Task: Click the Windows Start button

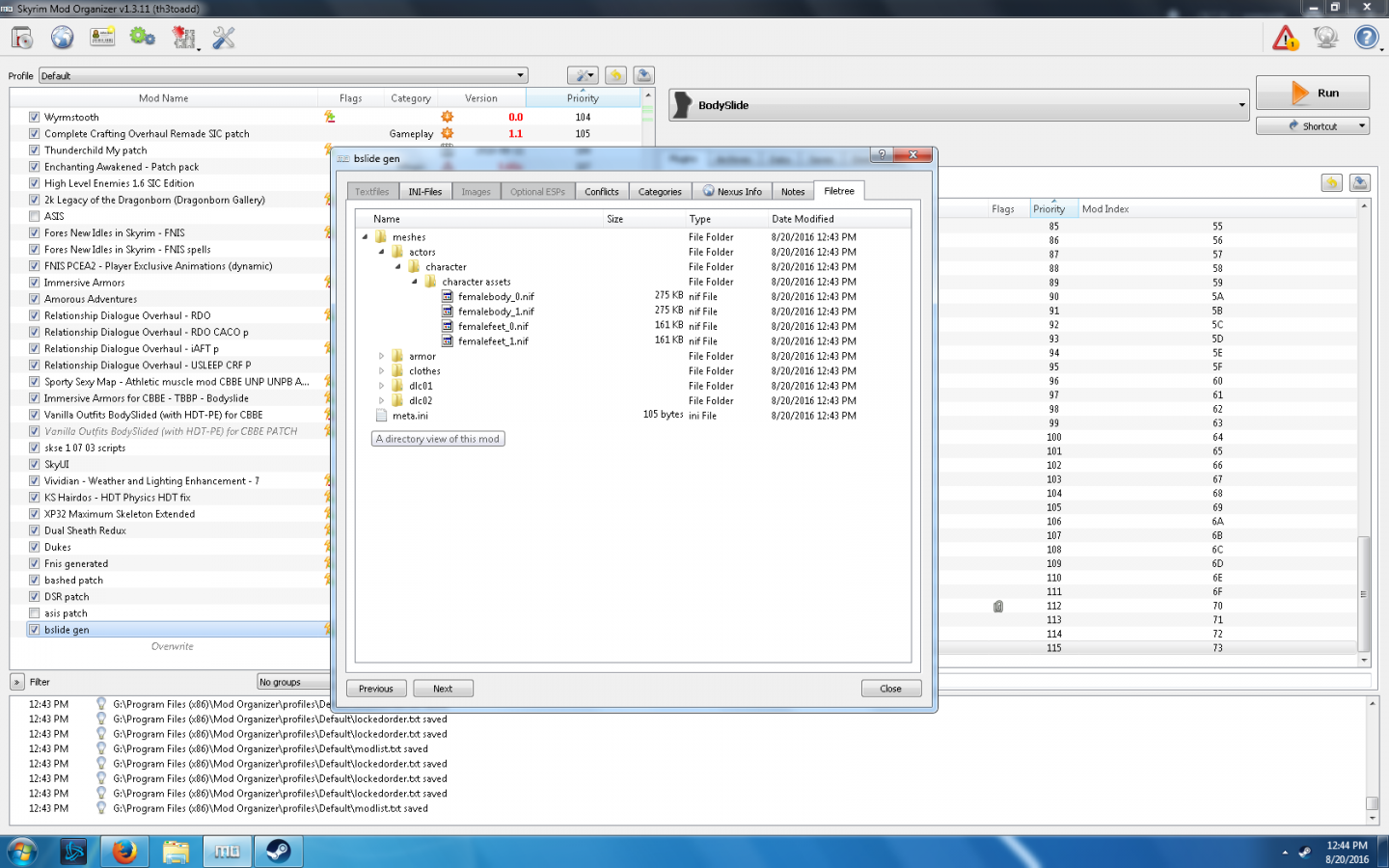Action: pyautogui.click(x=22, y=852)
